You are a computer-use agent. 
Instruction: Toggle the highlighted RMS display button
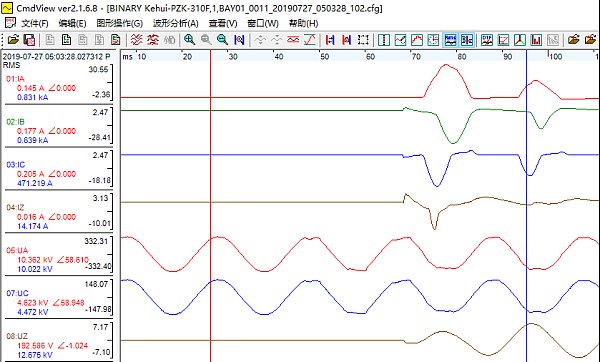[x=450, y=39]
